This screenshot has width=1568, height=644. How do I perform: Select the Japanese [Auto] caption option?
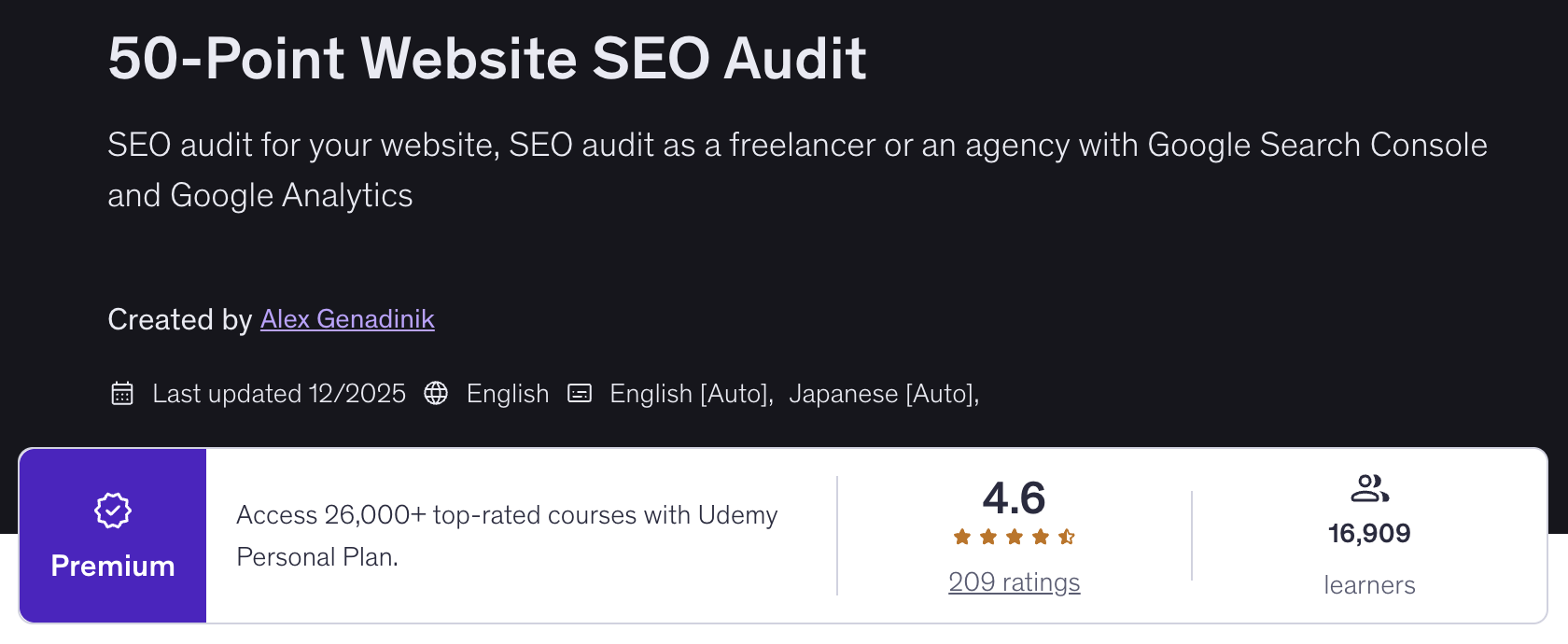[883, 394]
